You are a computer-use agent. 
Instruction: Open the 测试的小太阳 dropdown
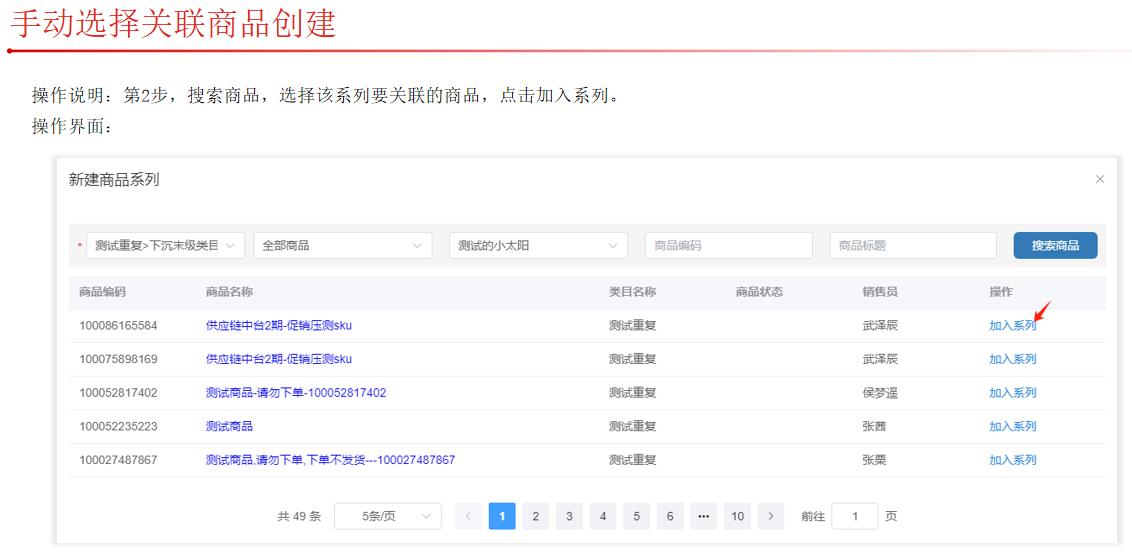[x=538, y=245]
